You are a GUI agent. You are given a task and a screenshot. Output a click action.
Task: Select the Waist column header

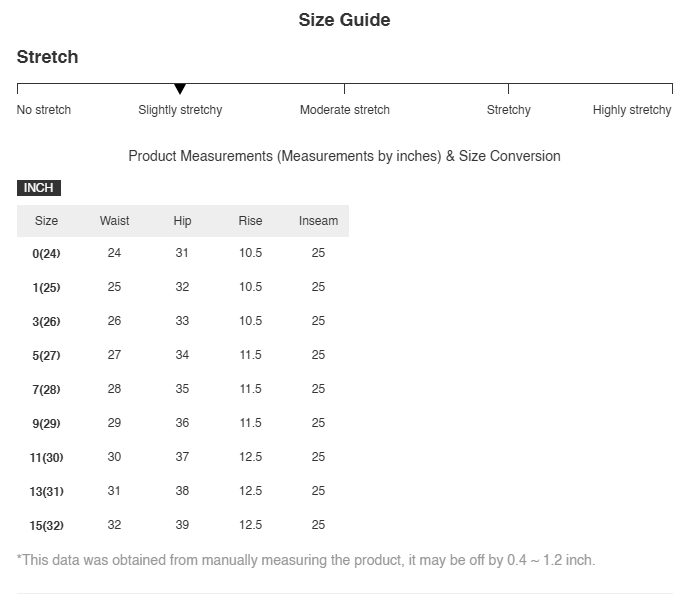[114, 221]
